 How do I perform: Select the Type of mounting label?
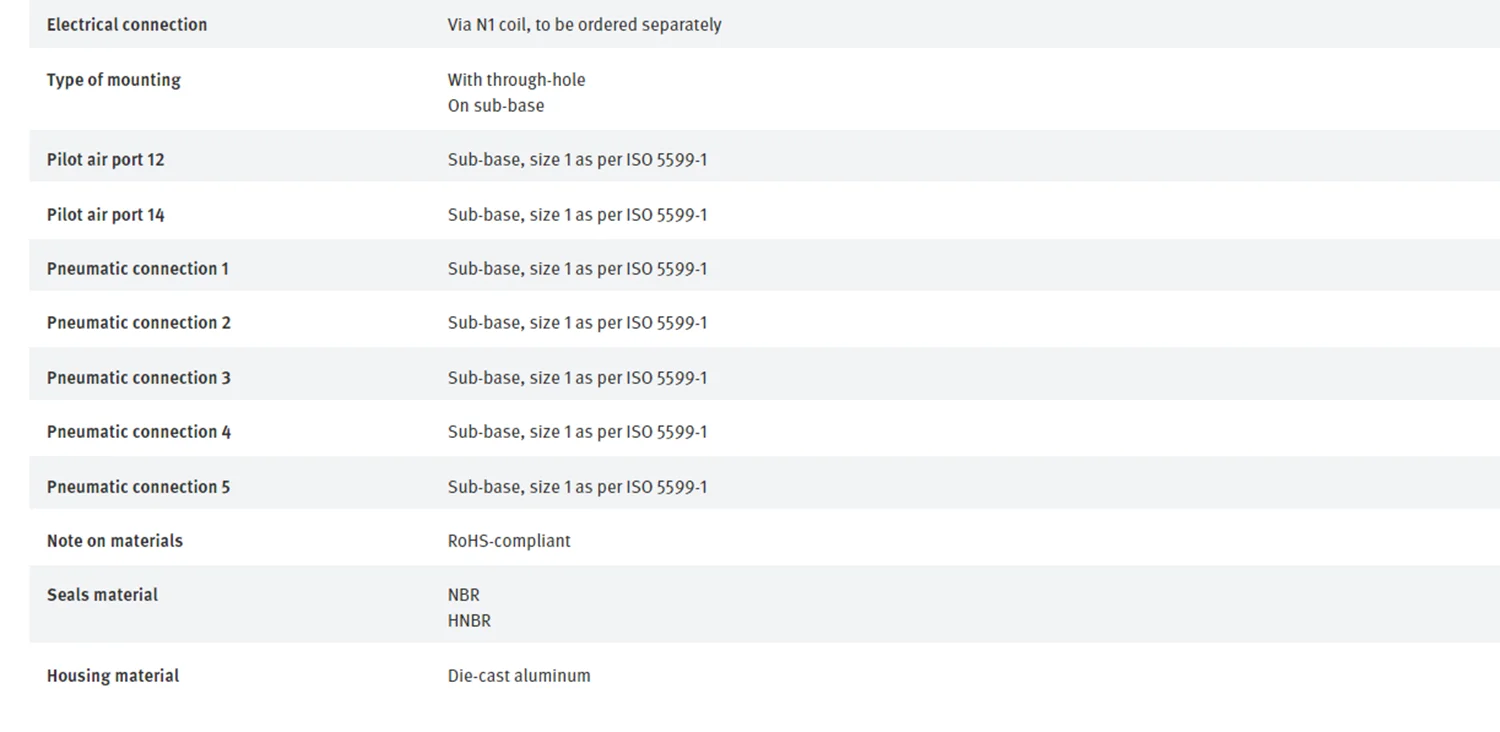(x=114, y=80)
